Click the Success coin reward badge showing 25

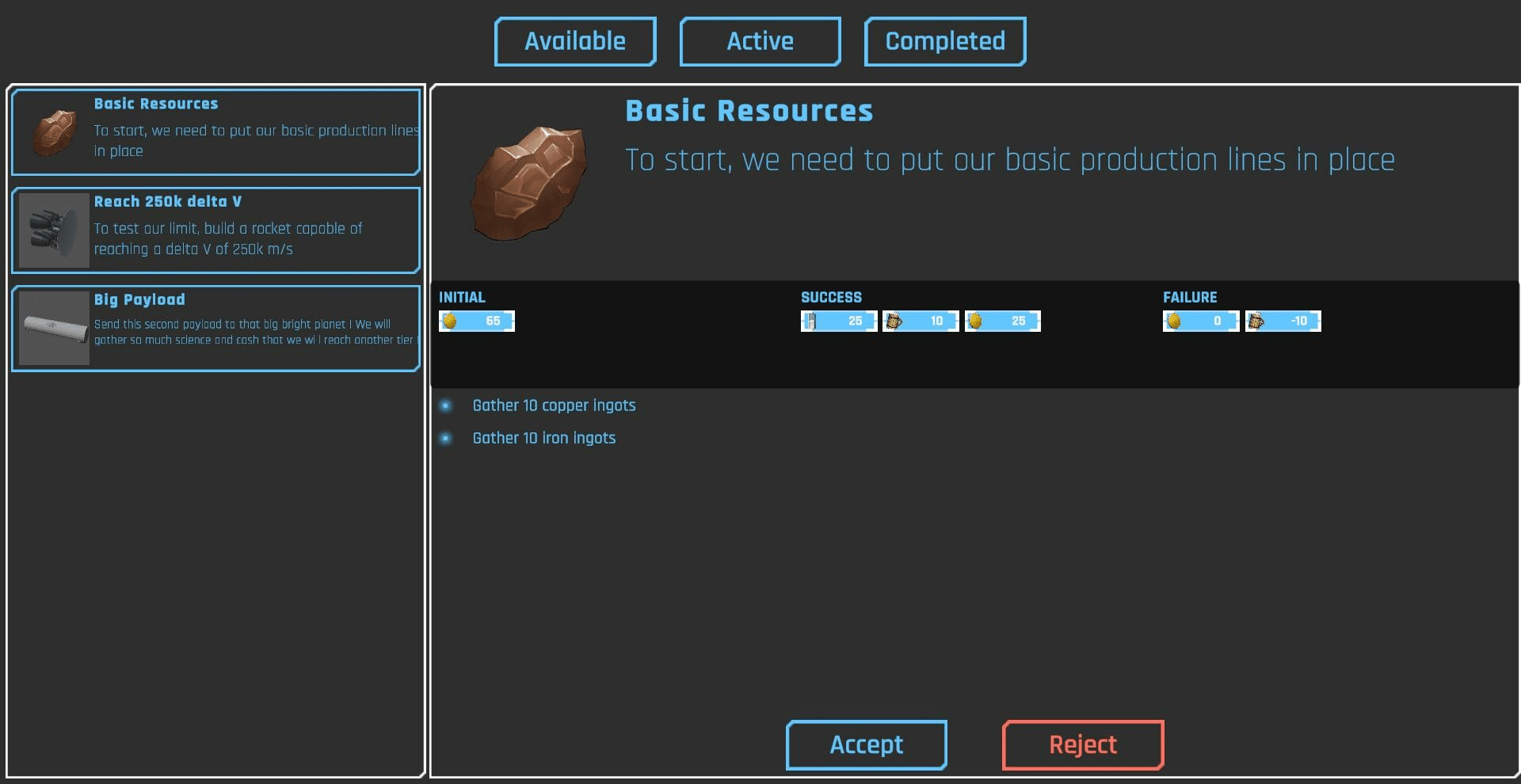(1002, 321)
